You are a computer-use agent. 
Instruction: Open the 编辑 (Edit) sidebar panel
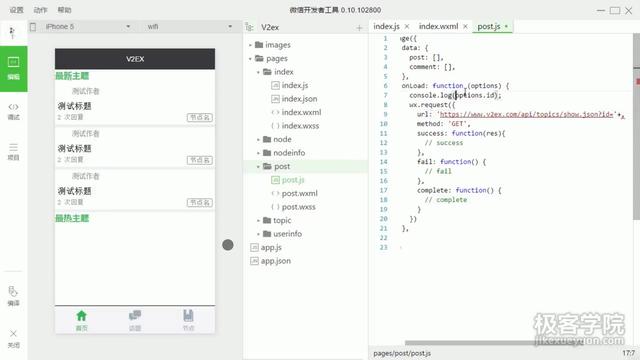click(13, 69)
